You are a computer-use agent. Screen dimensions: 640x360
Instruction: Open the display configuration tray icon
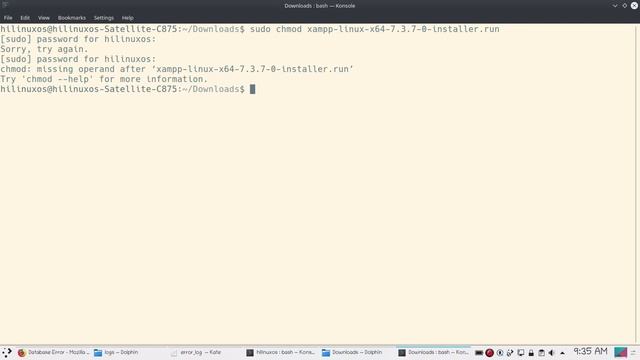(x=521, y=353)
